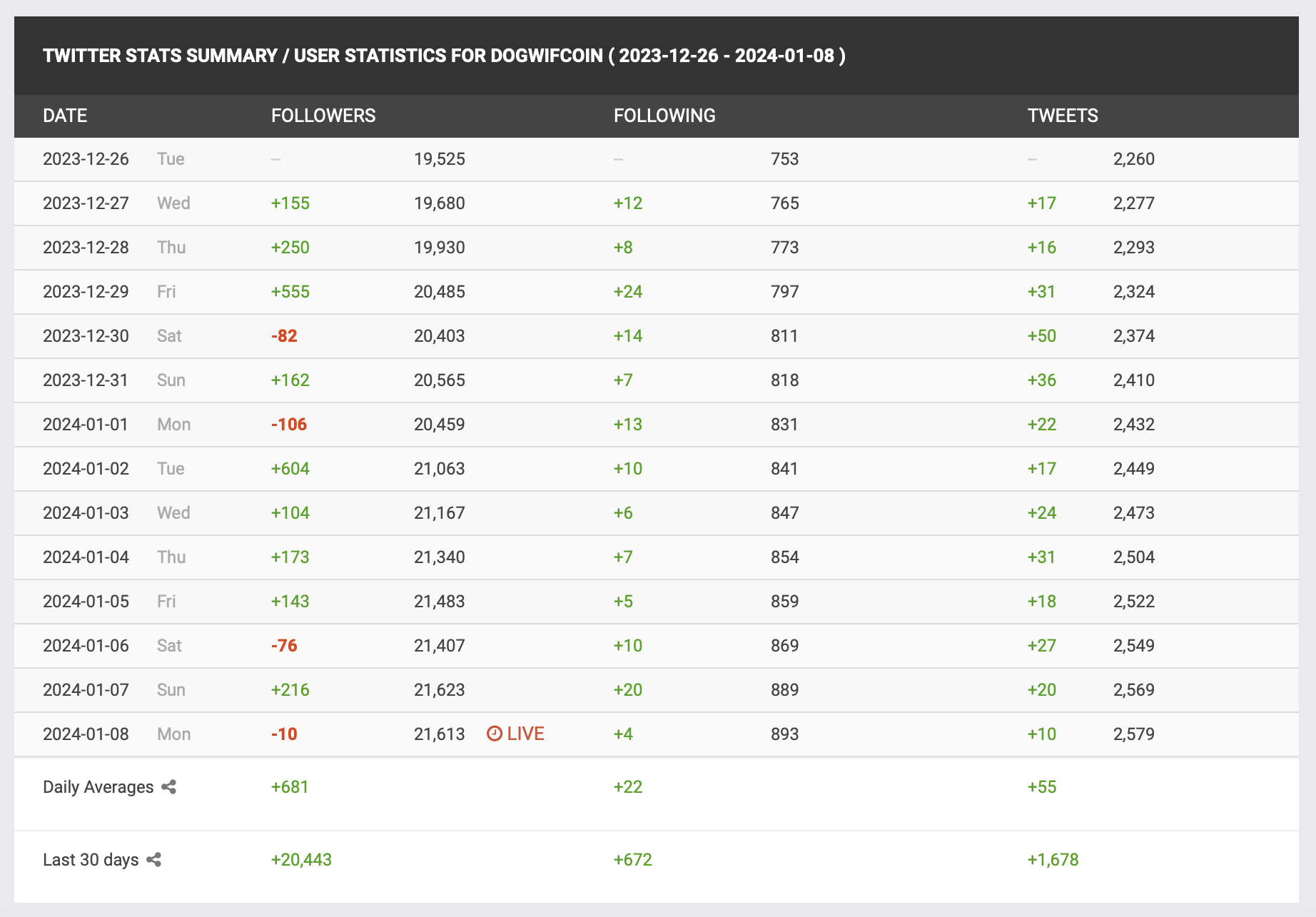The image size is (1316, 917).
Task: Click the 2023-12-26 date row
Action: tap(657, 159)
